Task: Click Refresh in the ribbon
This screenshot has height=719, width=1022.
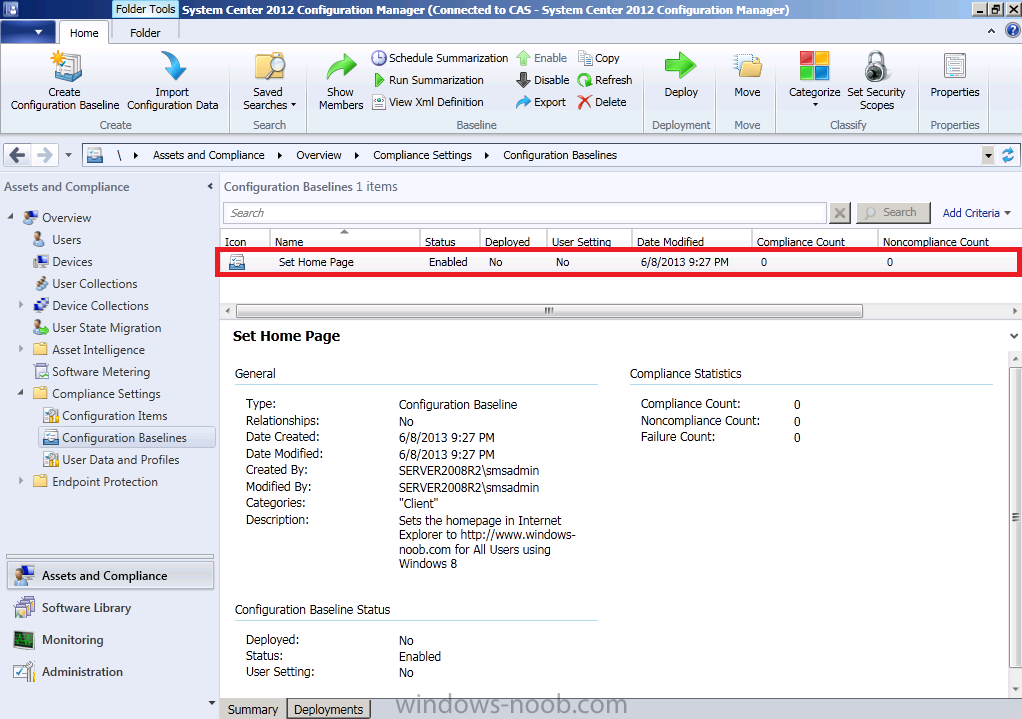Action: tap(605, 80)
